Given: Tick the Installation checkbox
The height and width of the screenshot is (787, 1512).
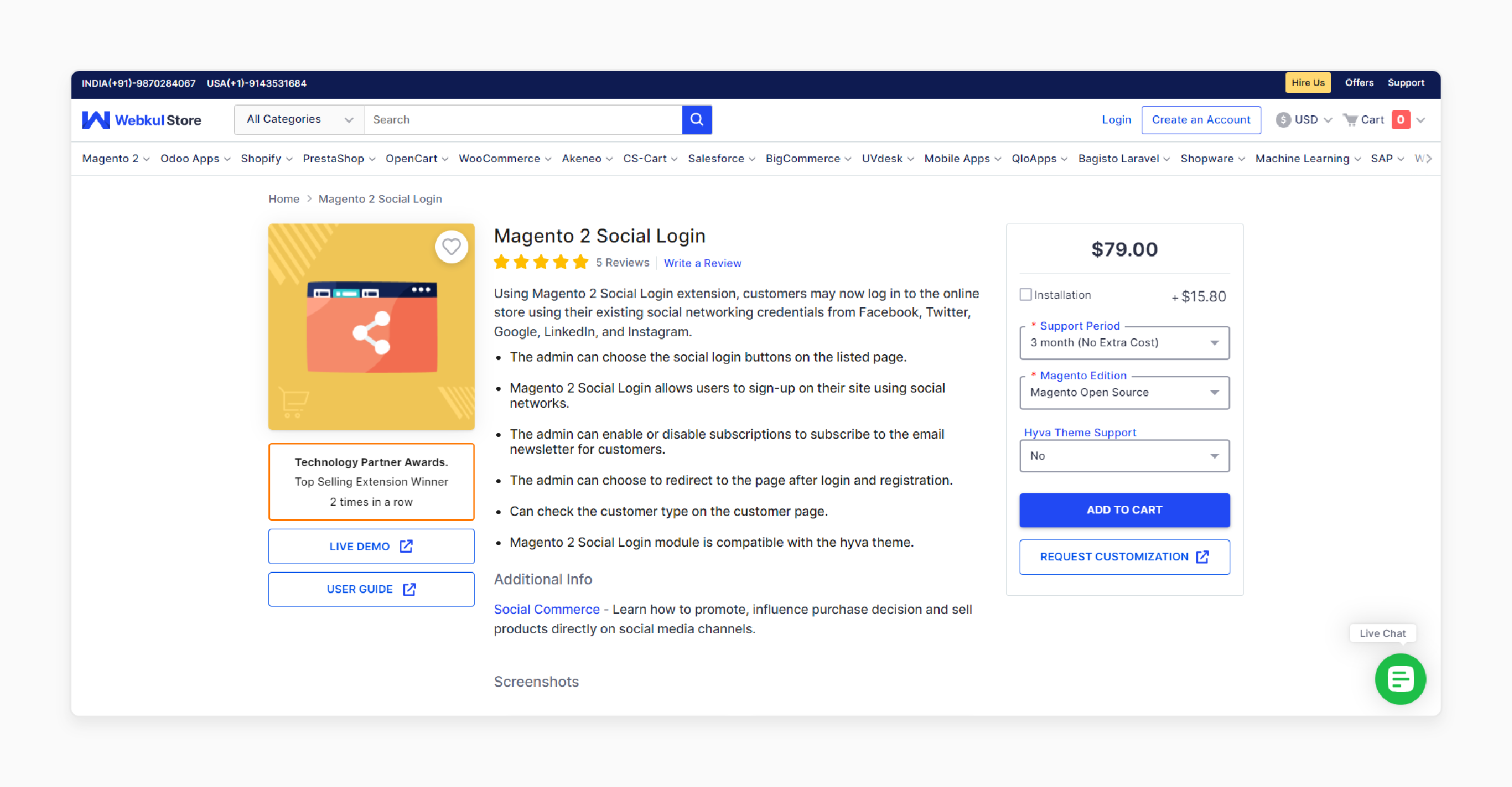Looking at the screenshot, I should pyautogui.click(x=1025, y=294).
